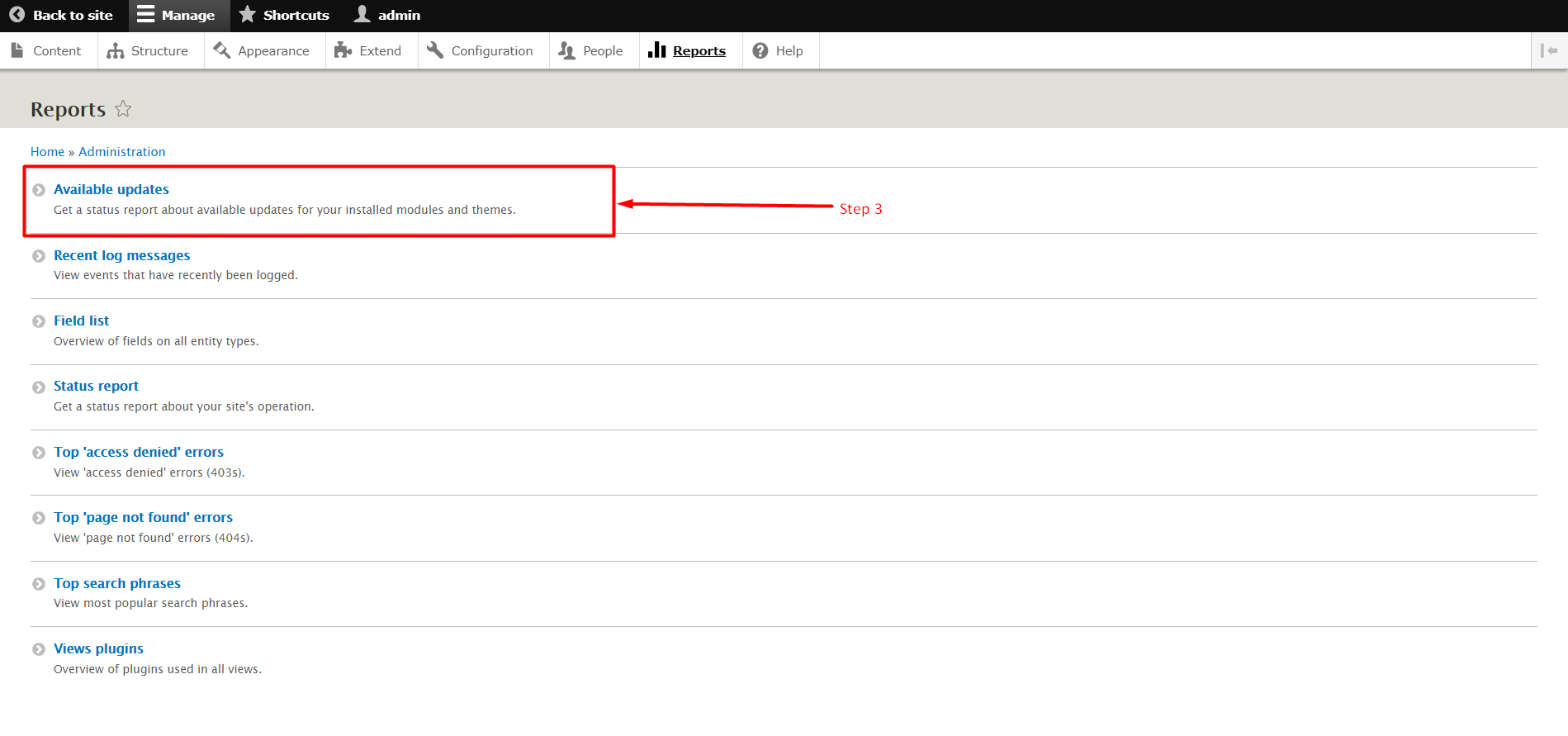Click the arrow bullet beside Views plugins
This screenshot has height=736, width=1568.
(x=39, y=649)
